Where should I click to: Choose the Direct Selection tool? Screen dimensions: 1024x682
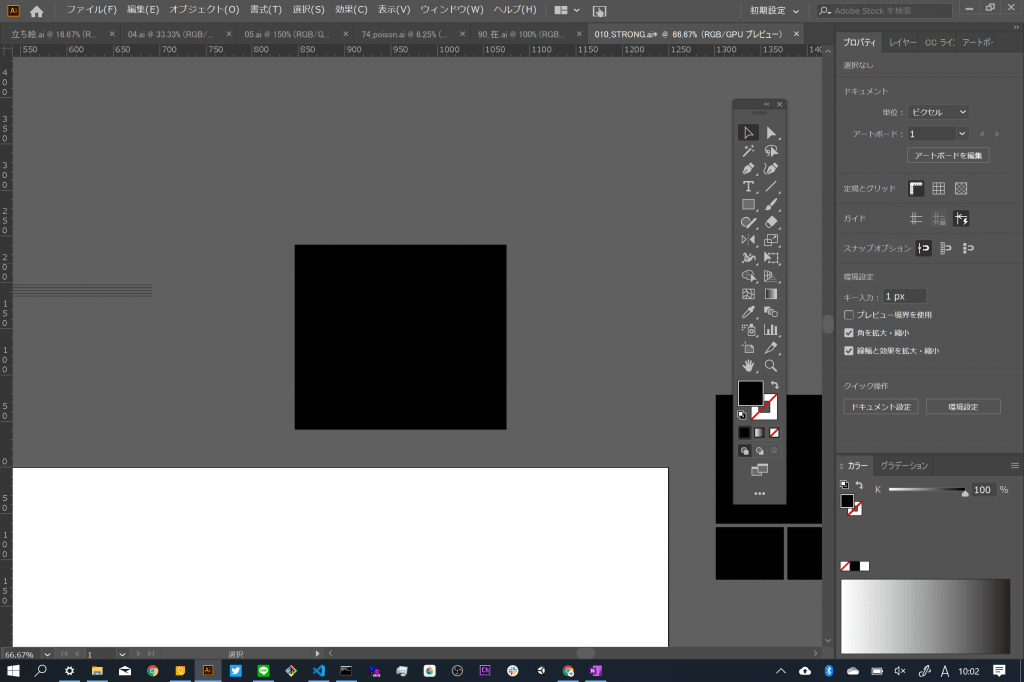point(771,133)
